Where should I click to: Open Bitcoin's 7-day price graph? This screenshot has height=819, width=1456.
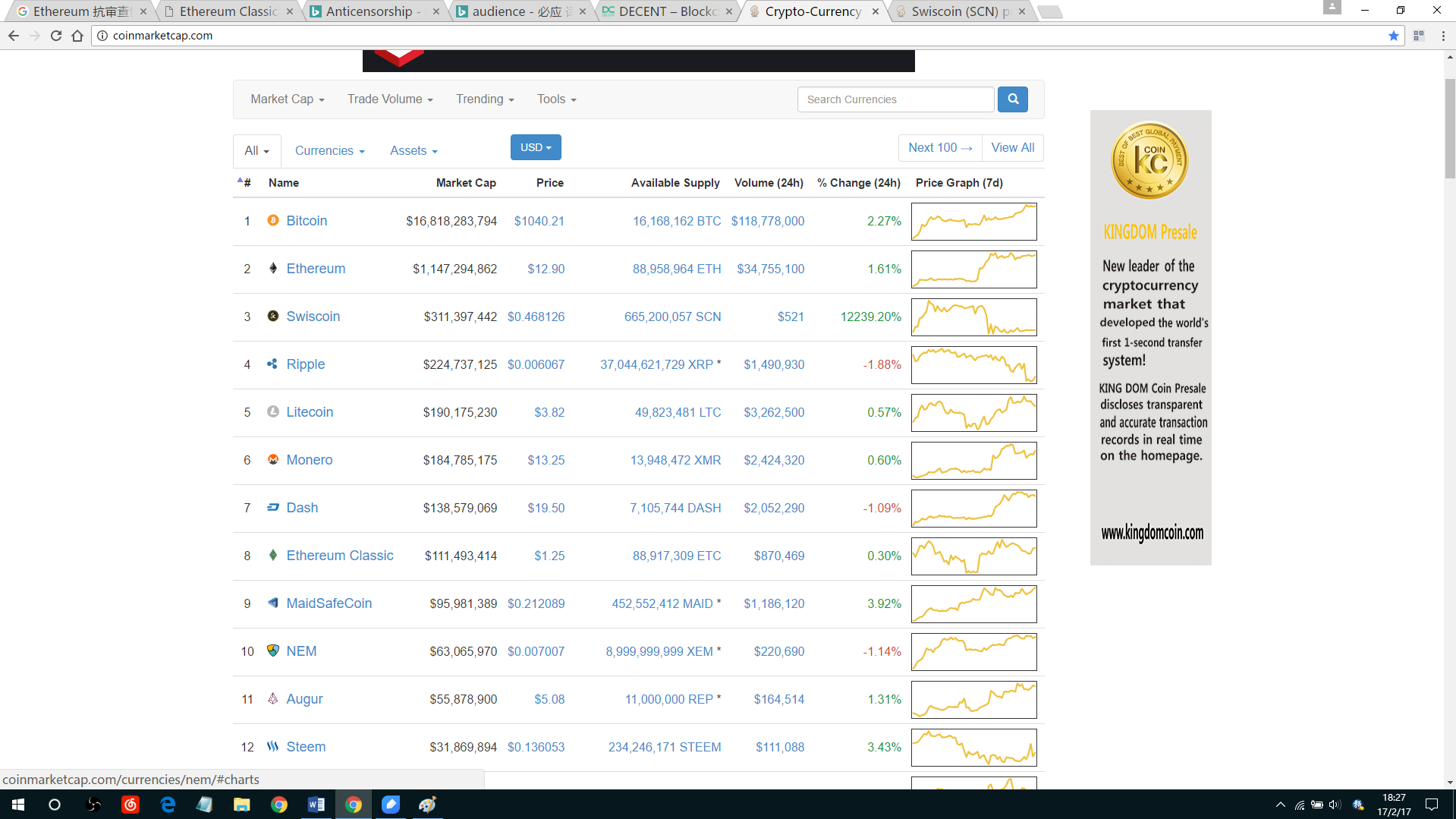tap(974, 222)
